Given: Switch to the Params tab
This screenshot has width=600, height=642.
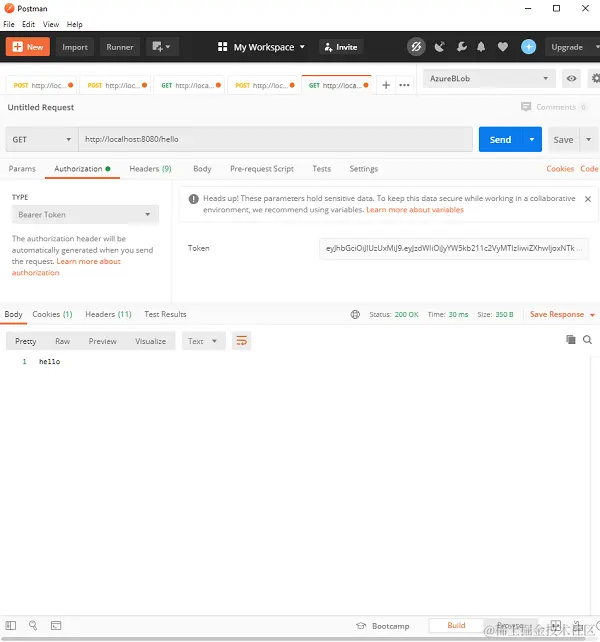Looking at the screenshot, I should tap(22, 169).
